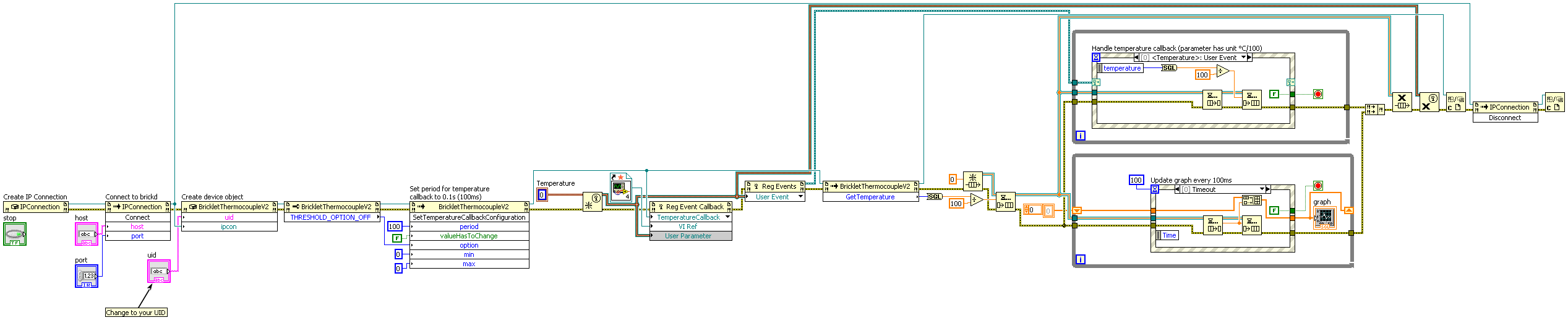1568x320 pixels.
Task: Toggle False constant in Timeout event case
Action: [1274, 210]
